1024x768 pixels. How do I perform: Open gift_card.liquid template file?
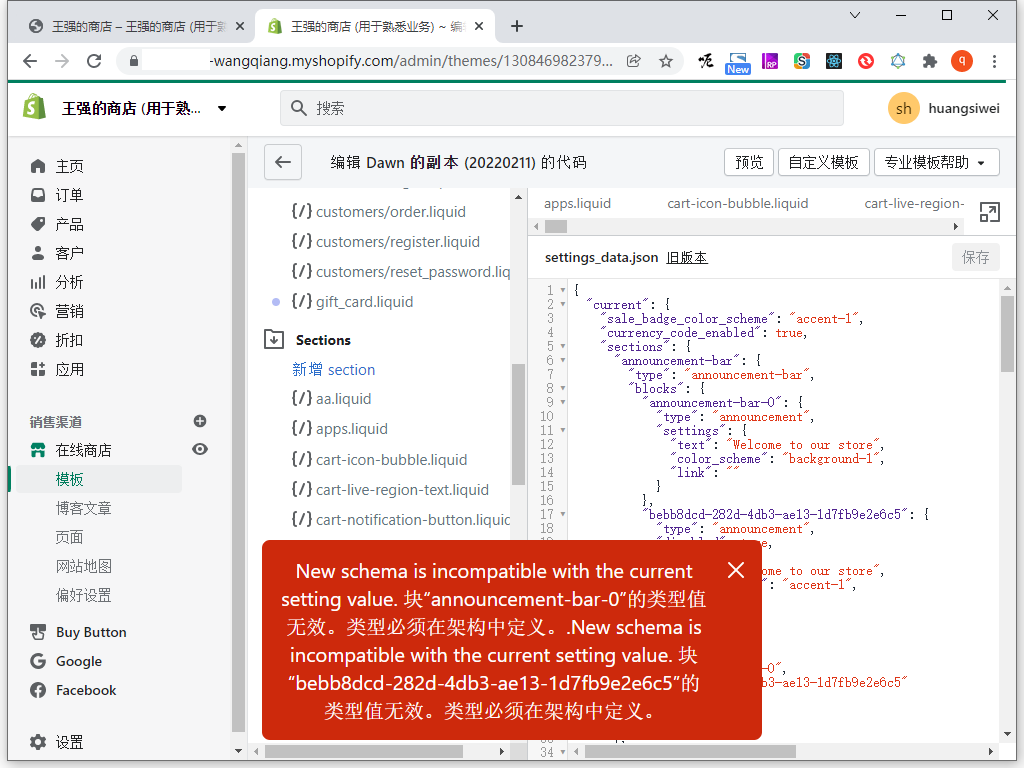364,301
